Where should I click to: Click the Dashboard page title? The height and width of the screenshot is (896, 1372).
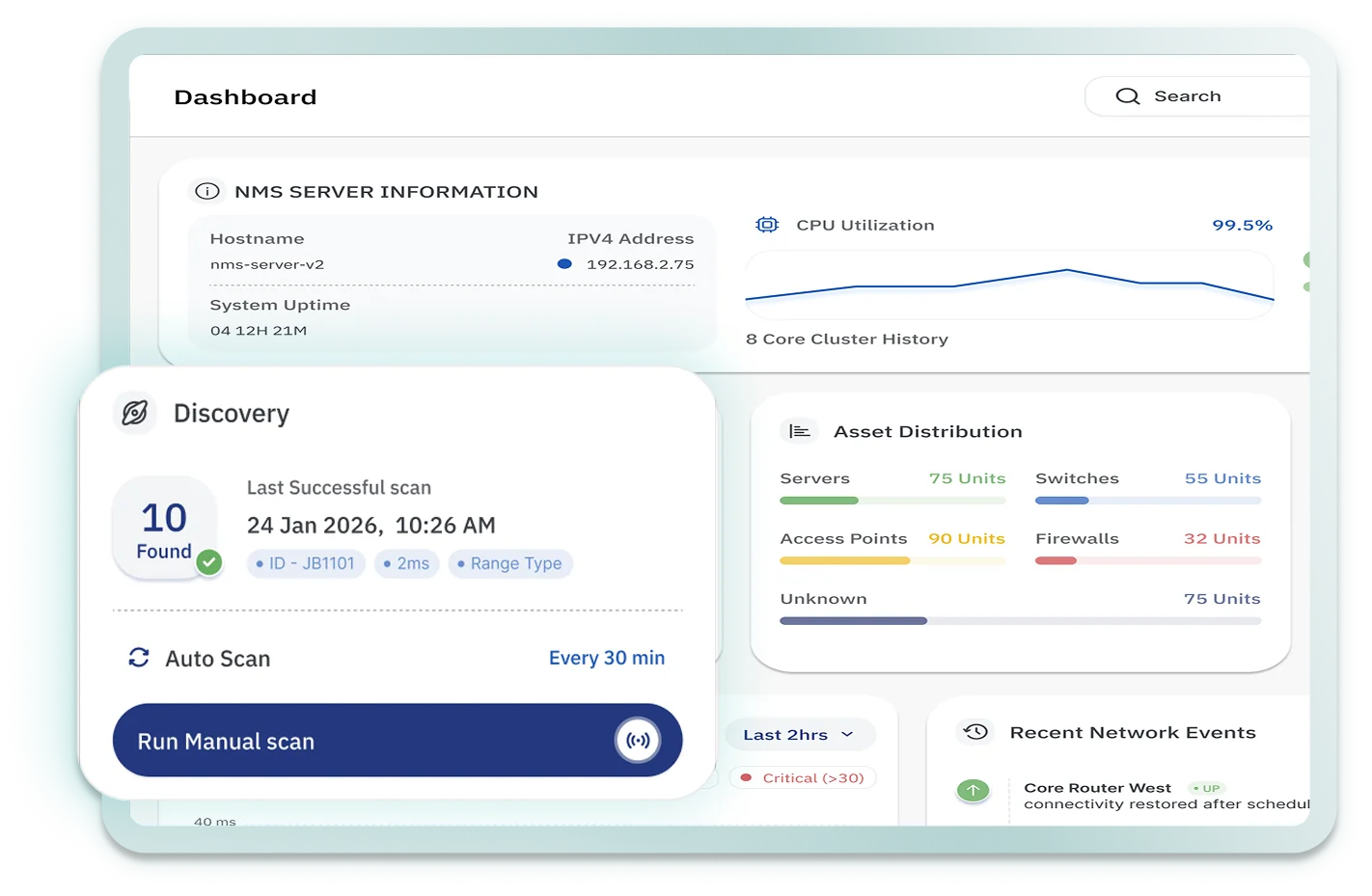[245, 97]
